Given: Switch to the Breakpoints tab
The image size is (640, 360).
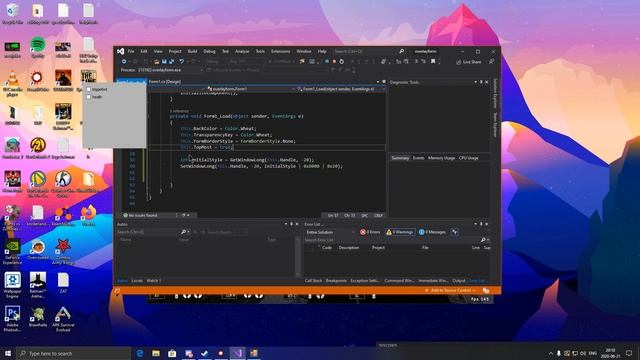Looking at the screenshot, I should tap(336, 281).
